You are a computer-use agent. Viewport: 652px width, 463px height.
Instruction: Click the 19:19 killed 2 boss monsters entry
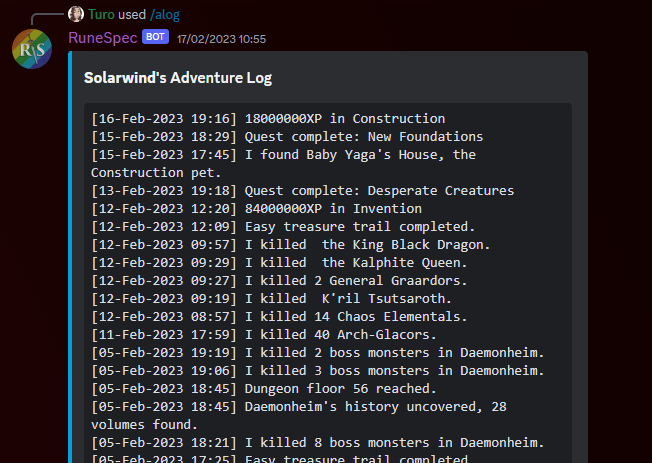tap(318, 352)
